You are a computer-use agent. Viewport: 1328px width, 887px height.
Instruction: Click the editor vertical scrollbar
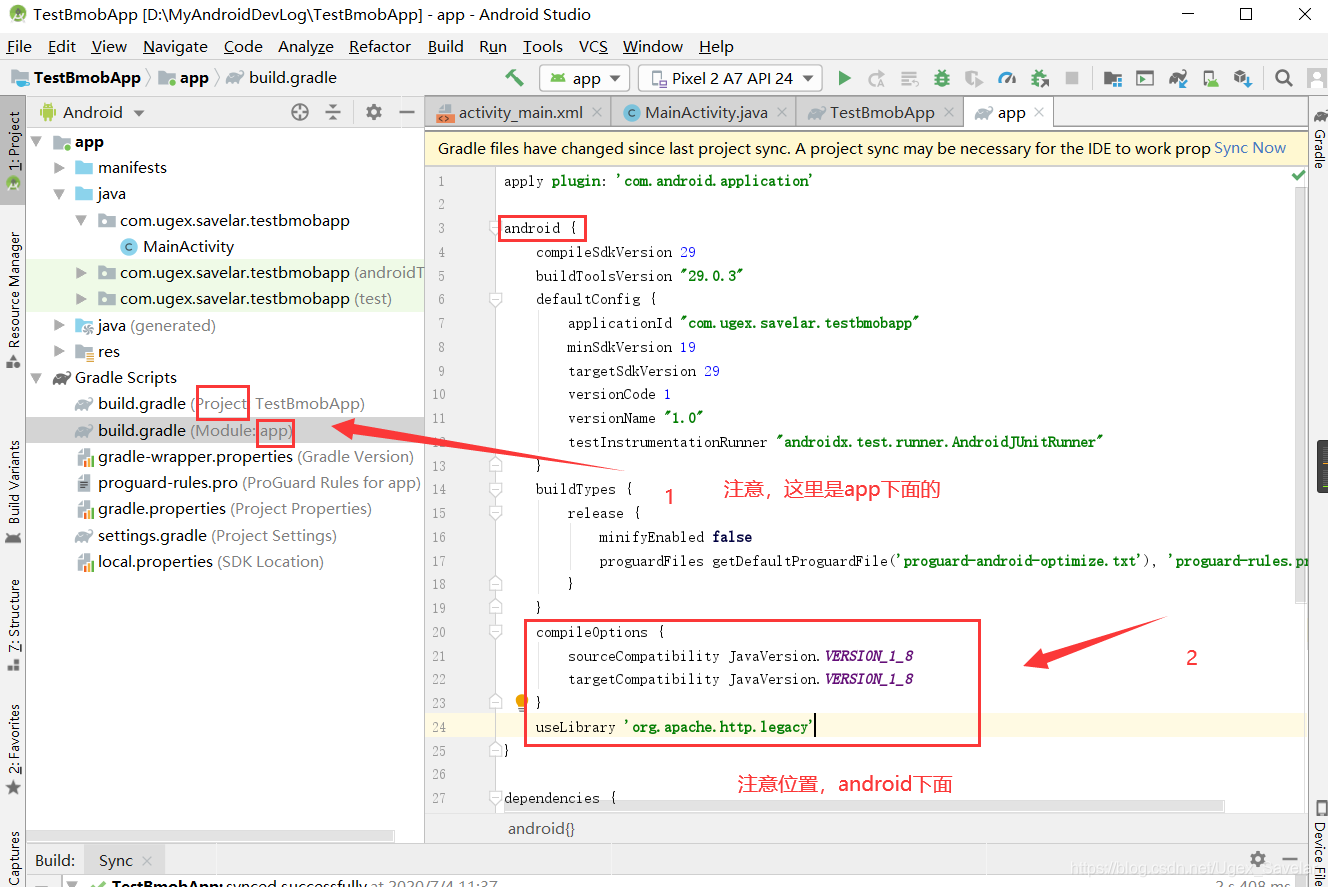tap(1301, 395)
